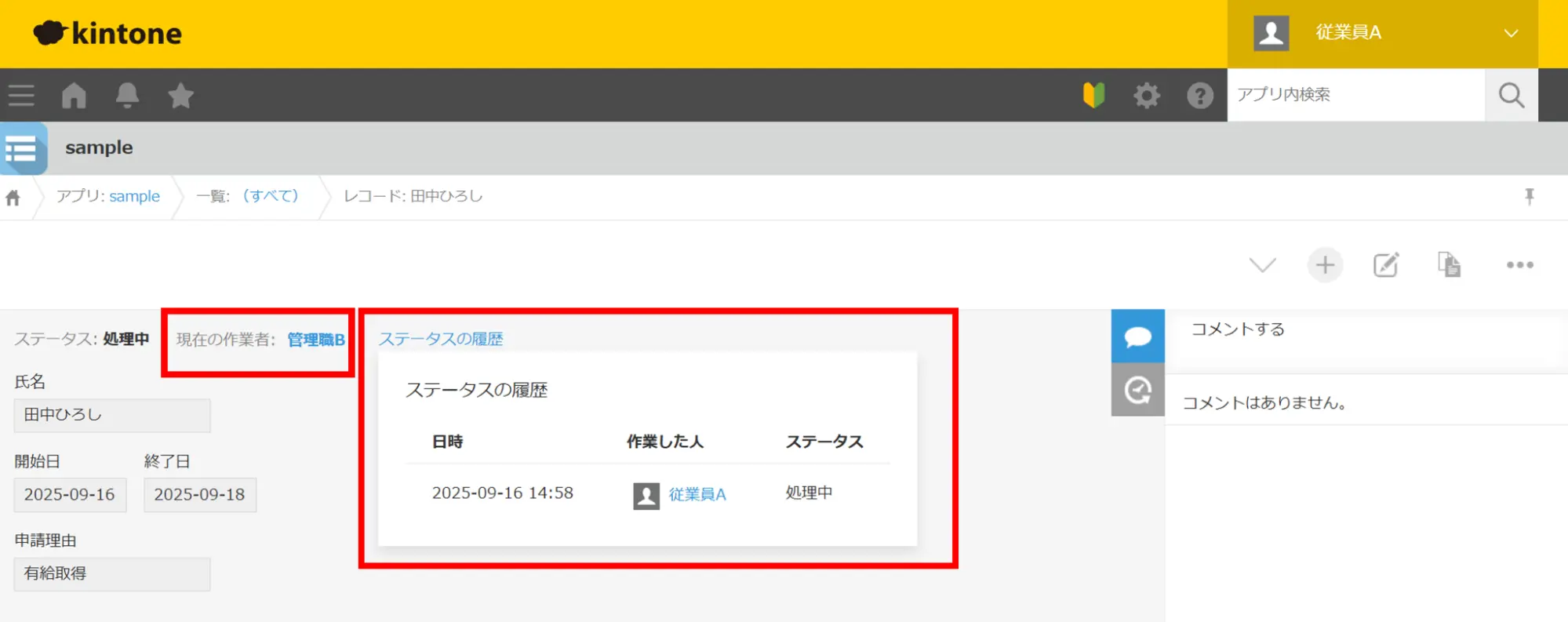Open the help question mark icon

tap(1199, 96)
